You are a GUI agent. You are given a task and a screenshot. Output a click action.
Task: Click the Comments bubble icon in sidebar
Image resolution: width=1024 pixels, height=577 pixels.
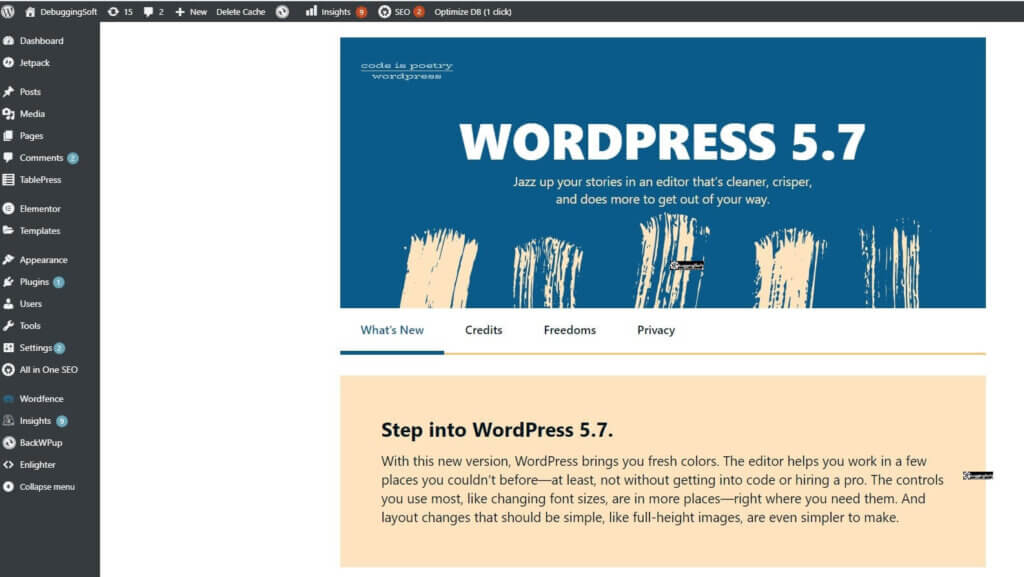pos(8,158)
